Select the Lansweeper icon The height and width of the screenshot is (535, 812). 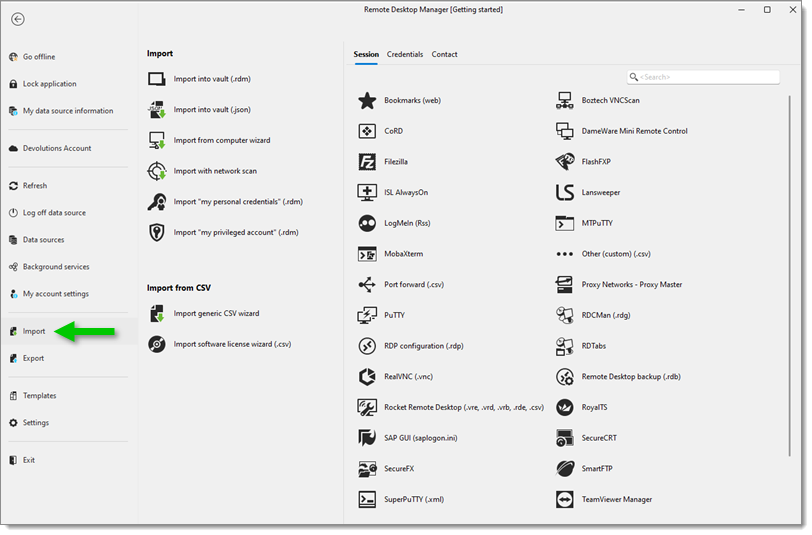coord(564,192)
